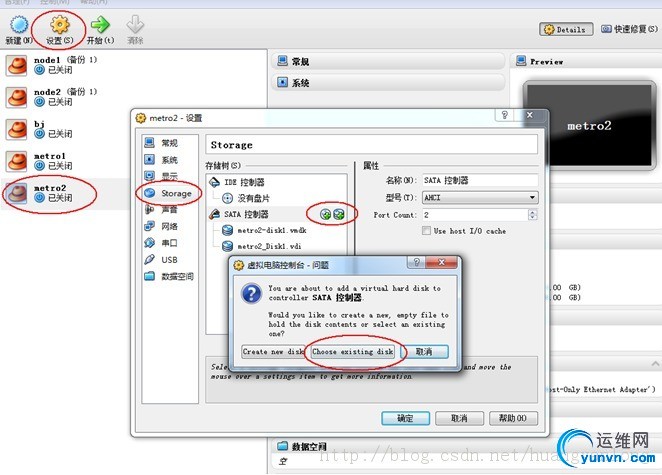Open 数据空间 shared folders category
Image resolution: width=662 pixels, height=475 pixels.
tap(169, 277)
